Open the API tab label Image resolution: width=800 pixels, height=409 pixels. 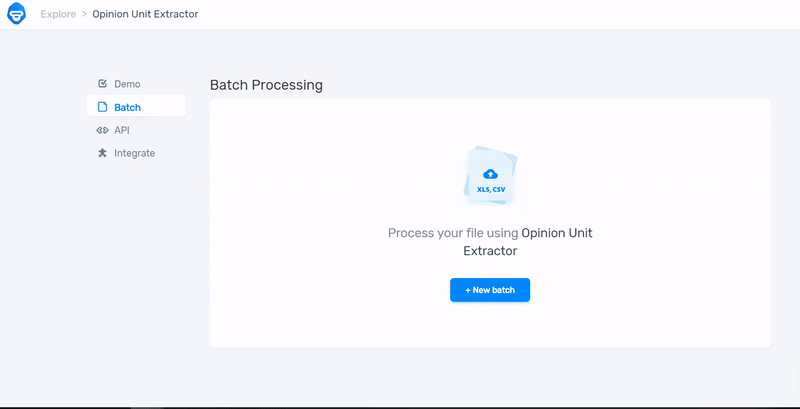pos(122,130)
